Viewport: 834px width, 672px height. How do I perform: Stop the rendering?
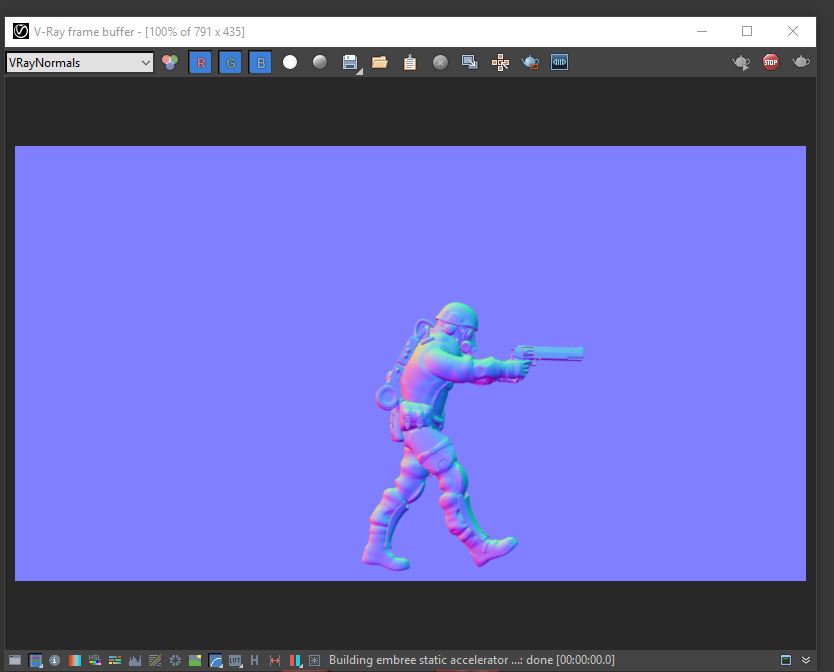click(x=771, y=62)
